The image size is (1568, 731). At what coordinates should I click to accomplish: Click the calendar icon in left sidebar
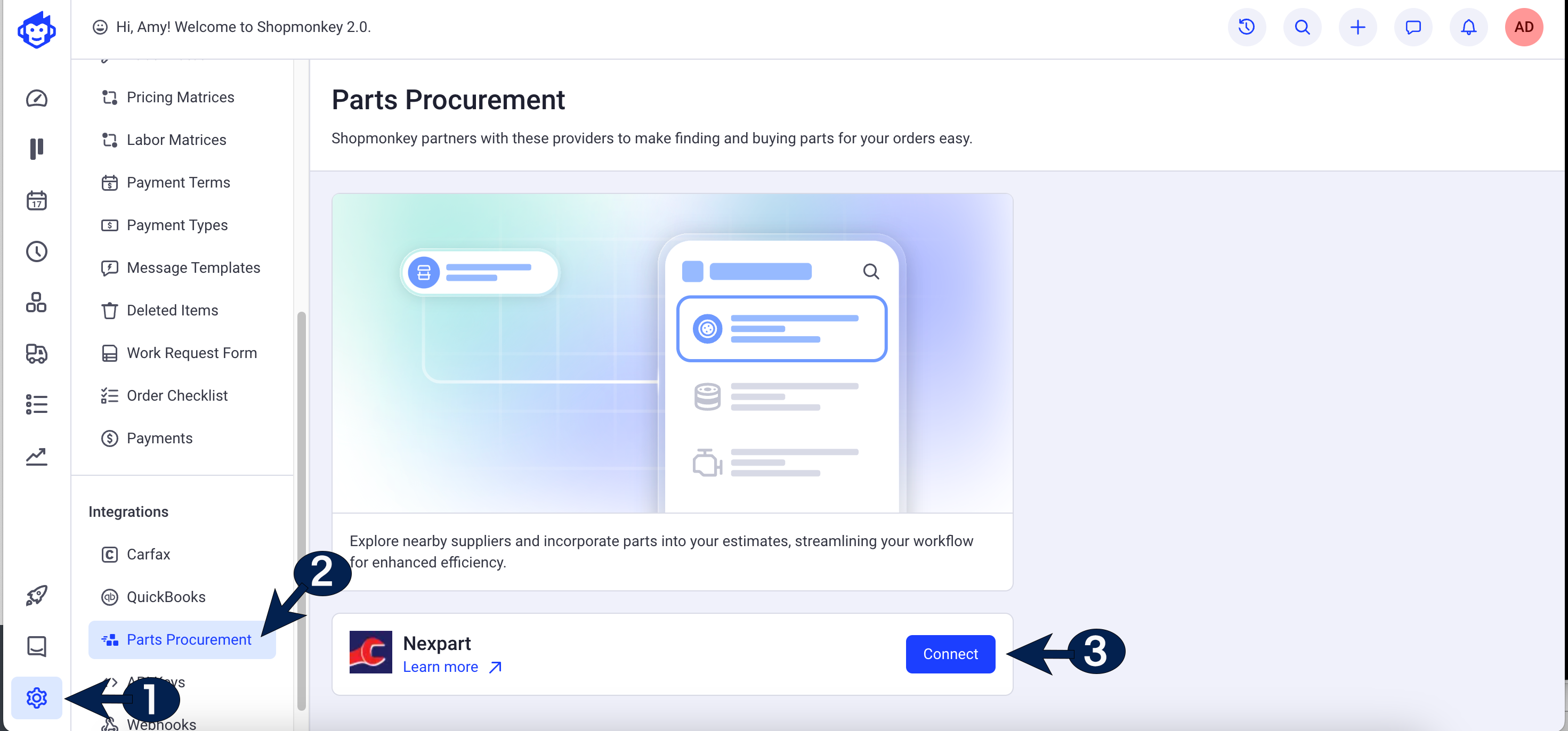(x=37, y=200)
